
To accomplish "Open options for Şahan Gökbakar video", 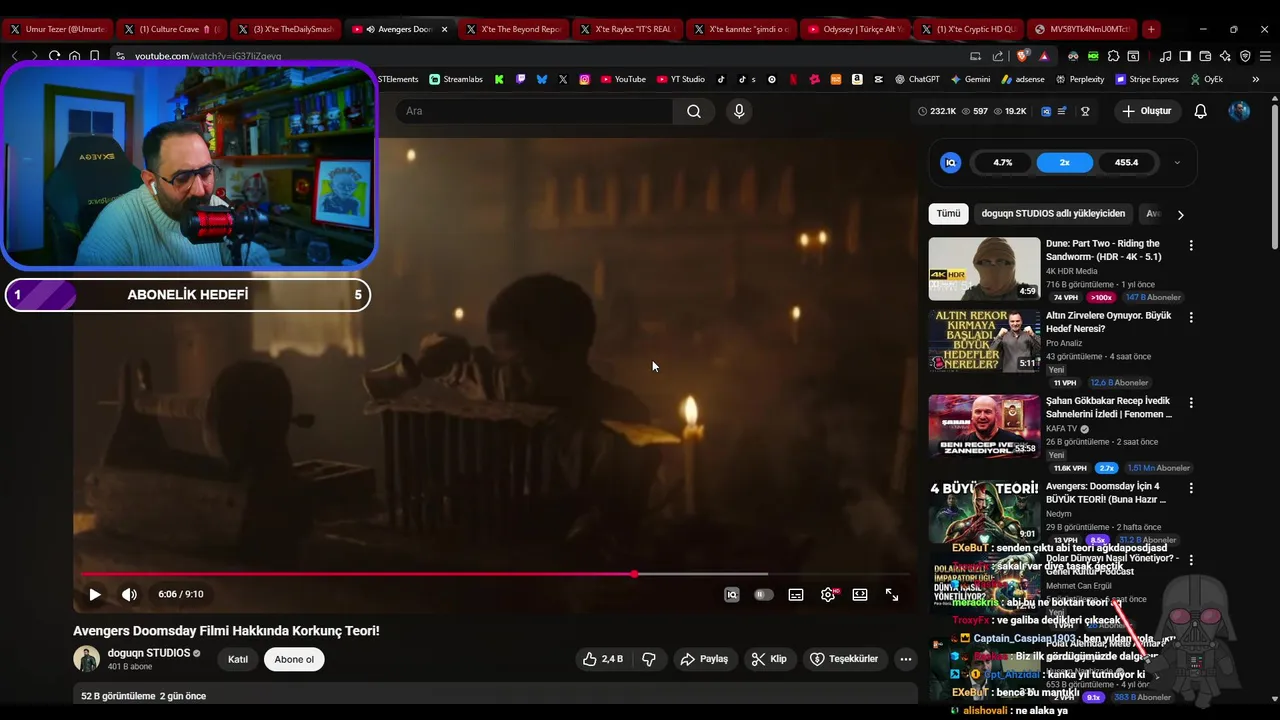I will (1191, 402).
